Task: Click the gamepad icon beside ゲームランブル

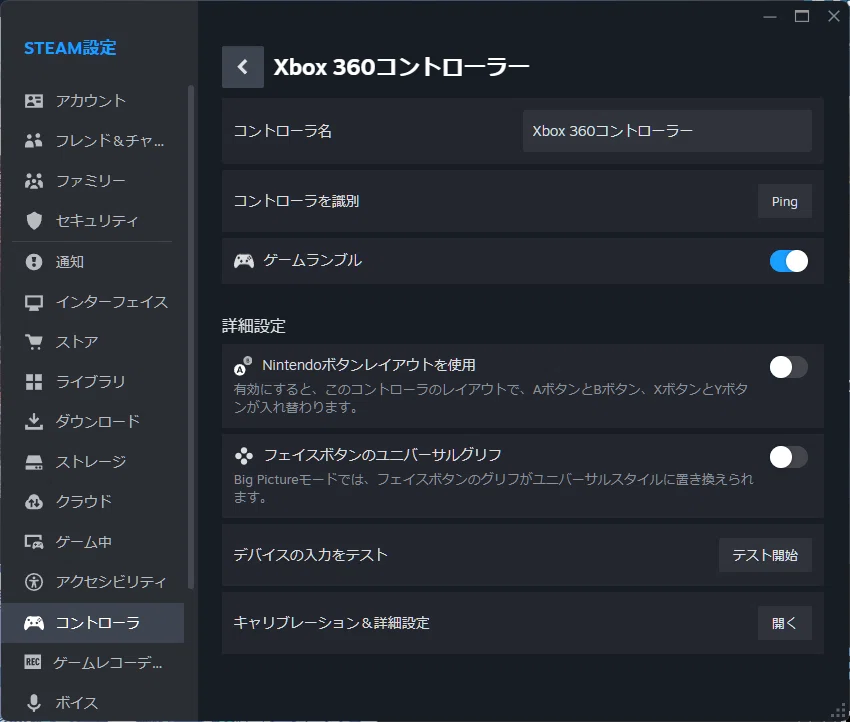Action: pyautogui.click(x=243, y=261)
